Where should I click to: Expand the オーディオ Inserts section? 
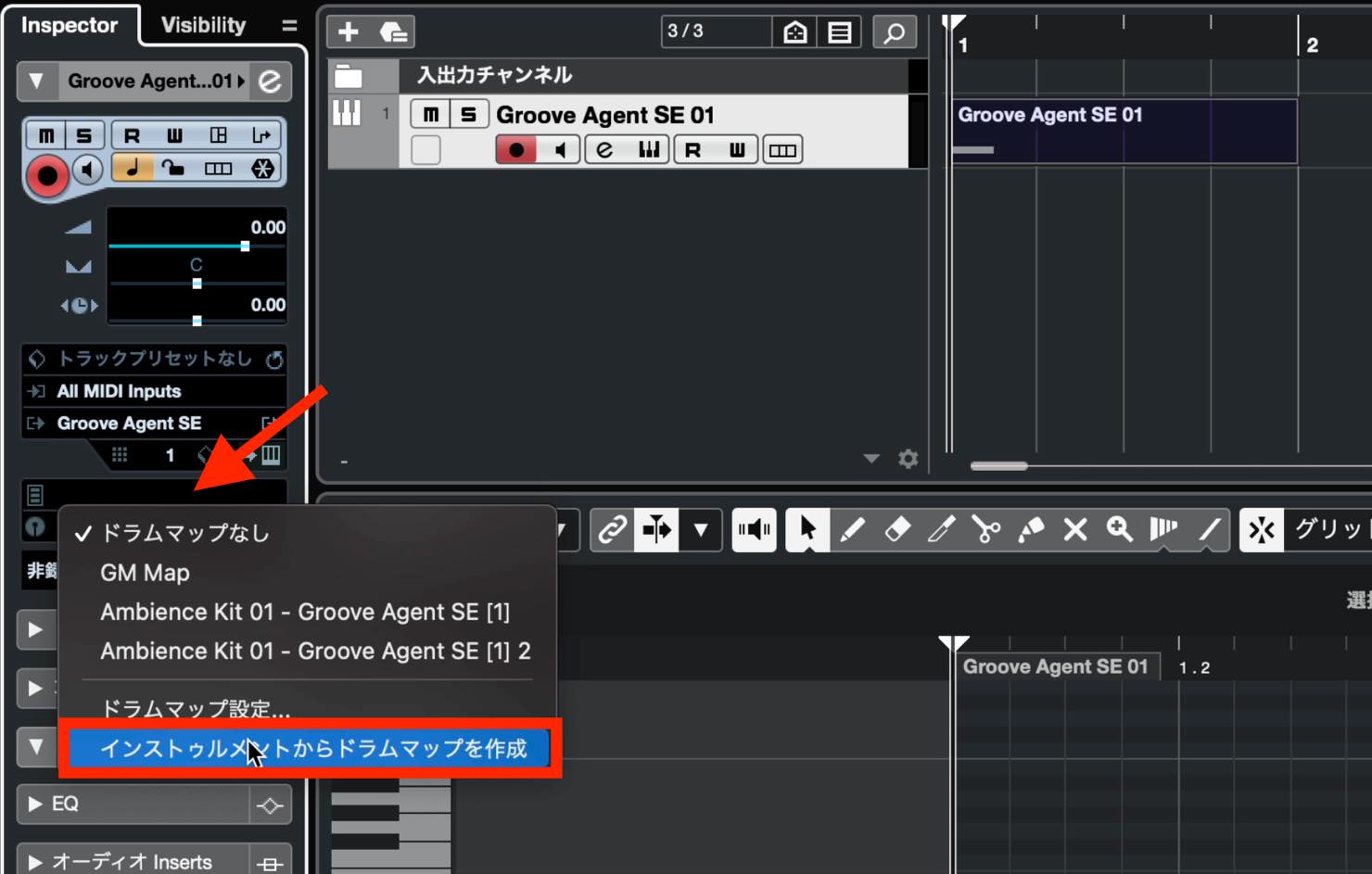click(35, 862)
